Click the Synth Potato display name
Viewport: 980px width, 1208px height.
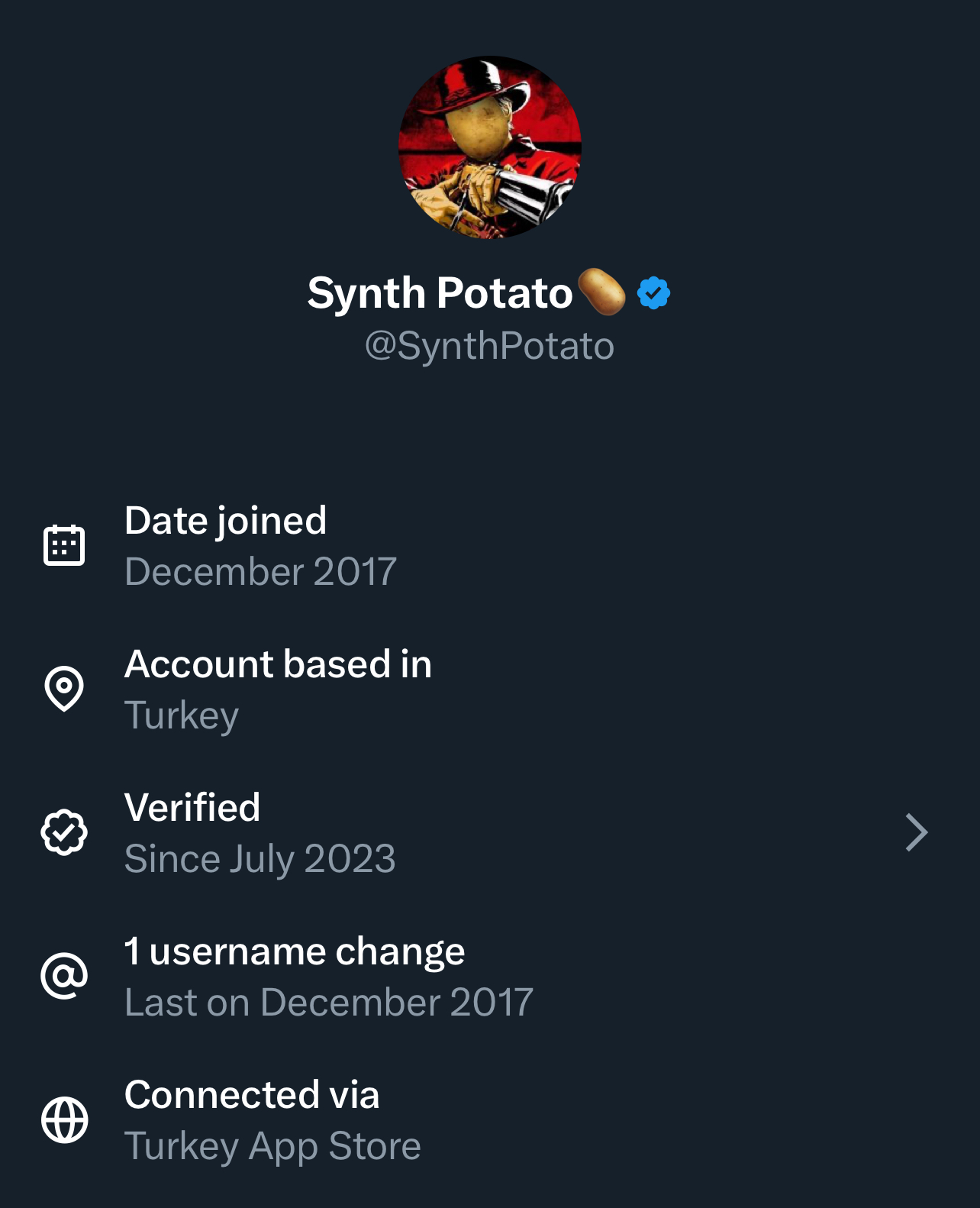click(440, 293)
